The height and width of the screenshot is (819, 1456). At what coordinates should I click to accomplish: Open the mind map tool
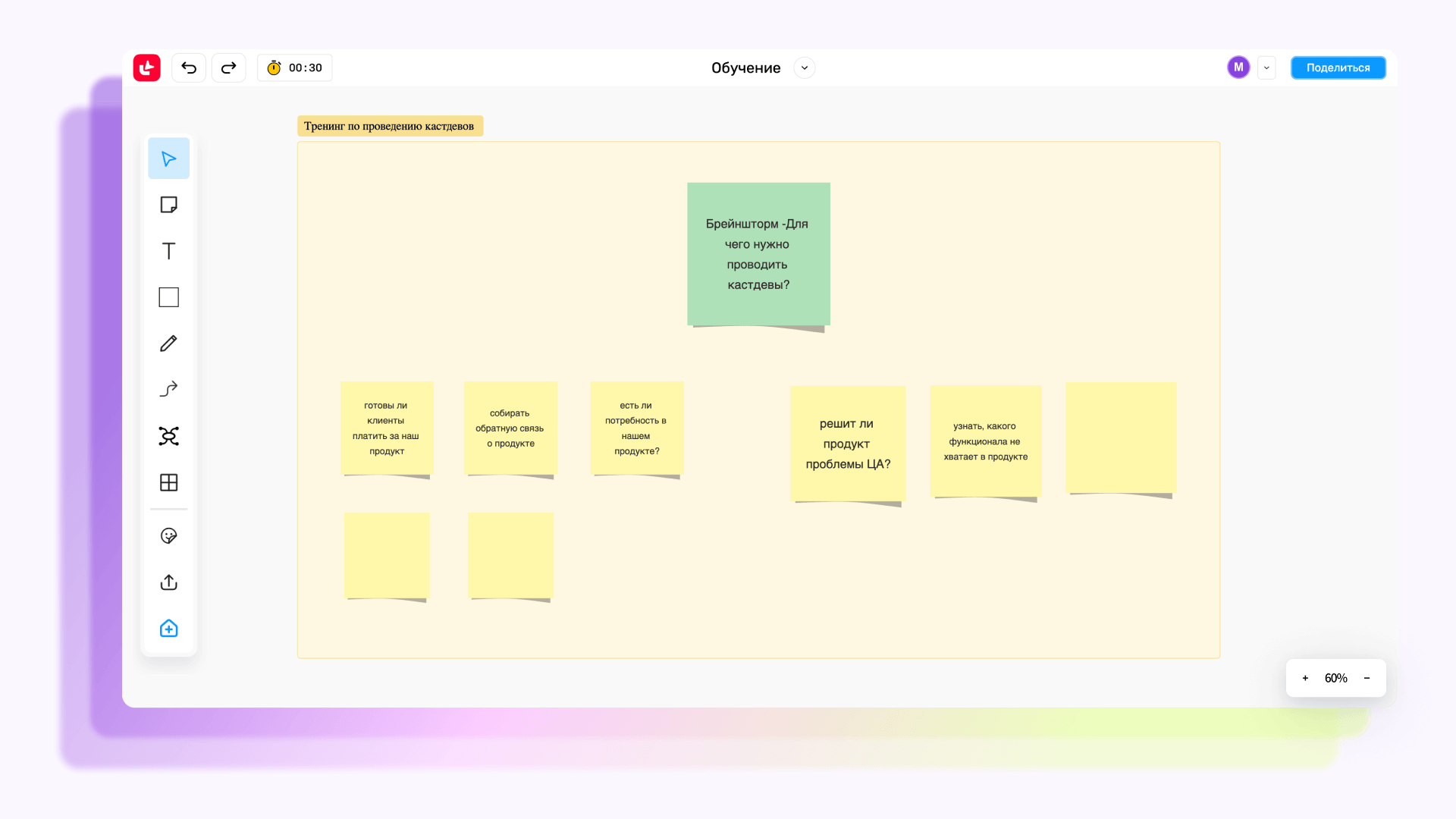pyautogui.click(x=168, y=436)
